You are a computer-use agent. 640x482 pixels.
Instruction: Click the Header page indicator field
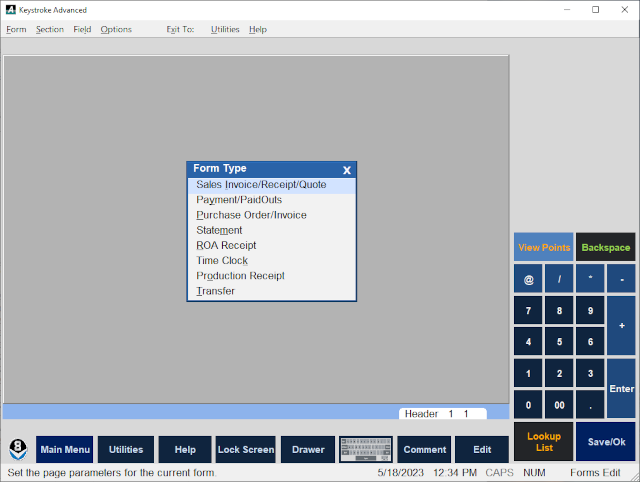tap(442, 413)
